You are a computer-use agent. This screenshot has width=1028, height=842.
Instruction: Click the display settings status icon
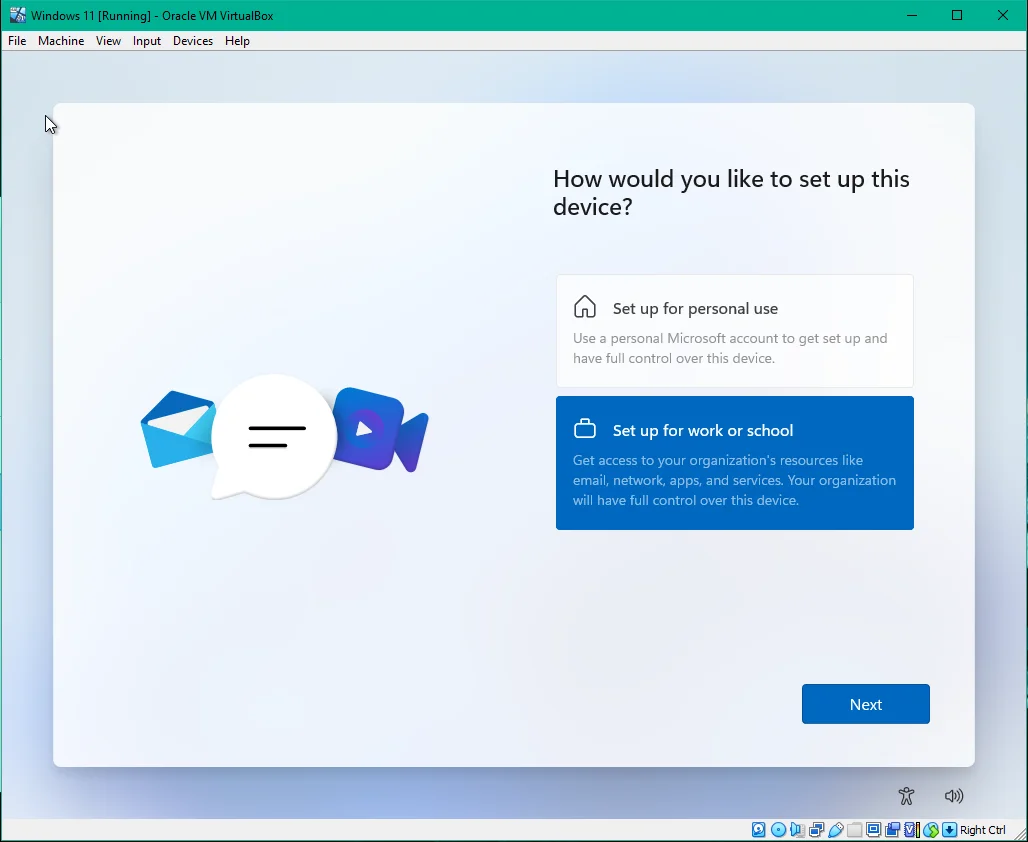tap(873, 830)
